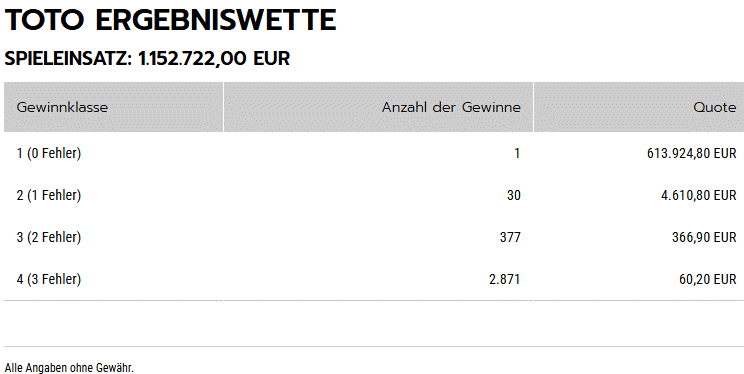Select the Spieleinsatz 1.152.722,00 EUR text
Screen dimensions: 744x374
tap(147, 59)
